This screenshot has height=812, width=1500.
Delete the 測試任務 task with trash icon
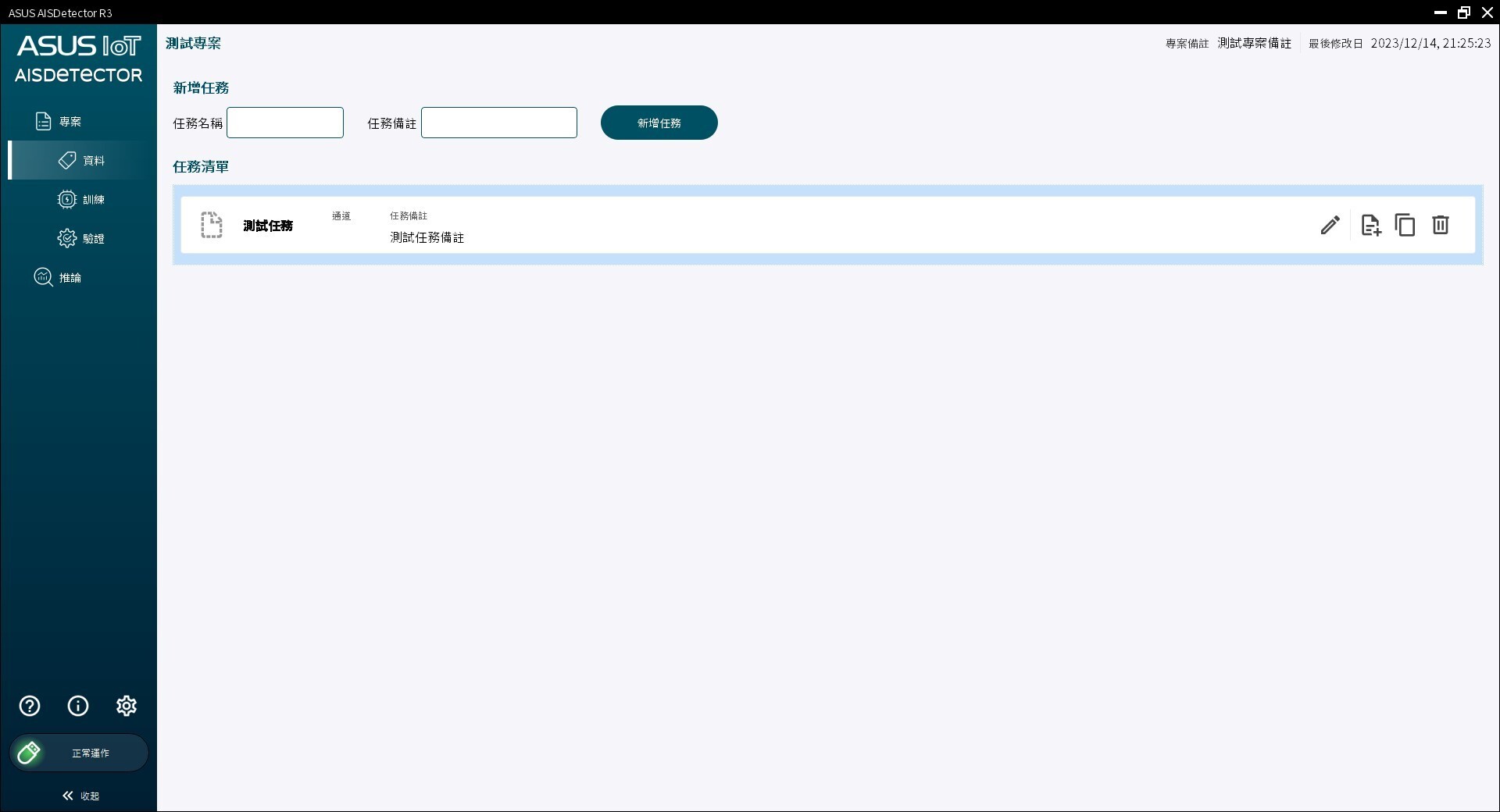[1440, 225]
